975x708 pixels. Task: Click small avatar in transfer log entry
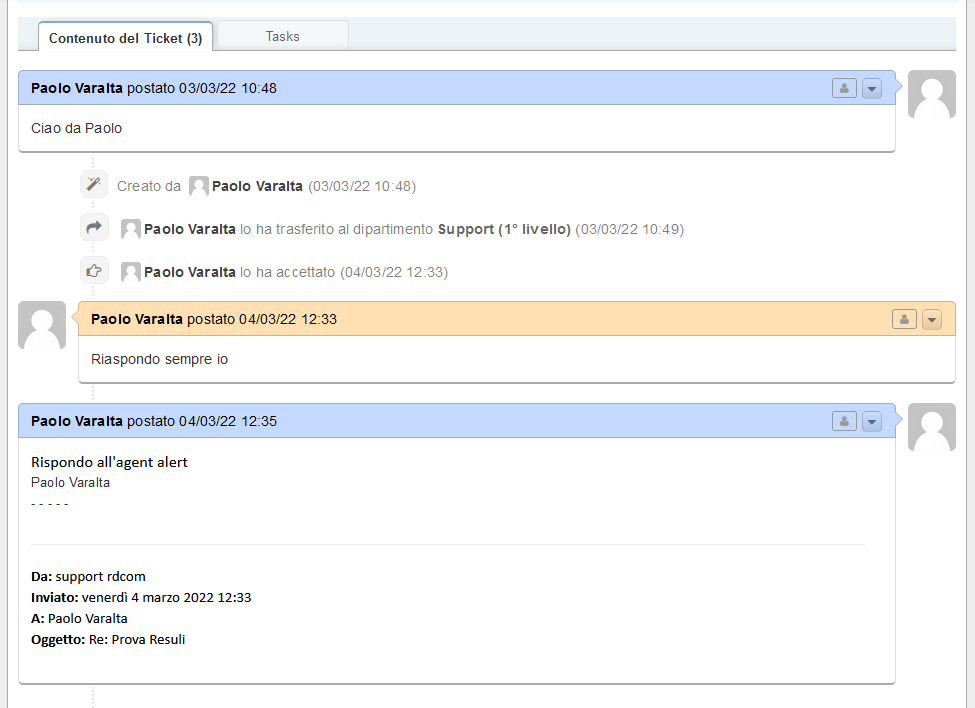click(x=131, y=229)
